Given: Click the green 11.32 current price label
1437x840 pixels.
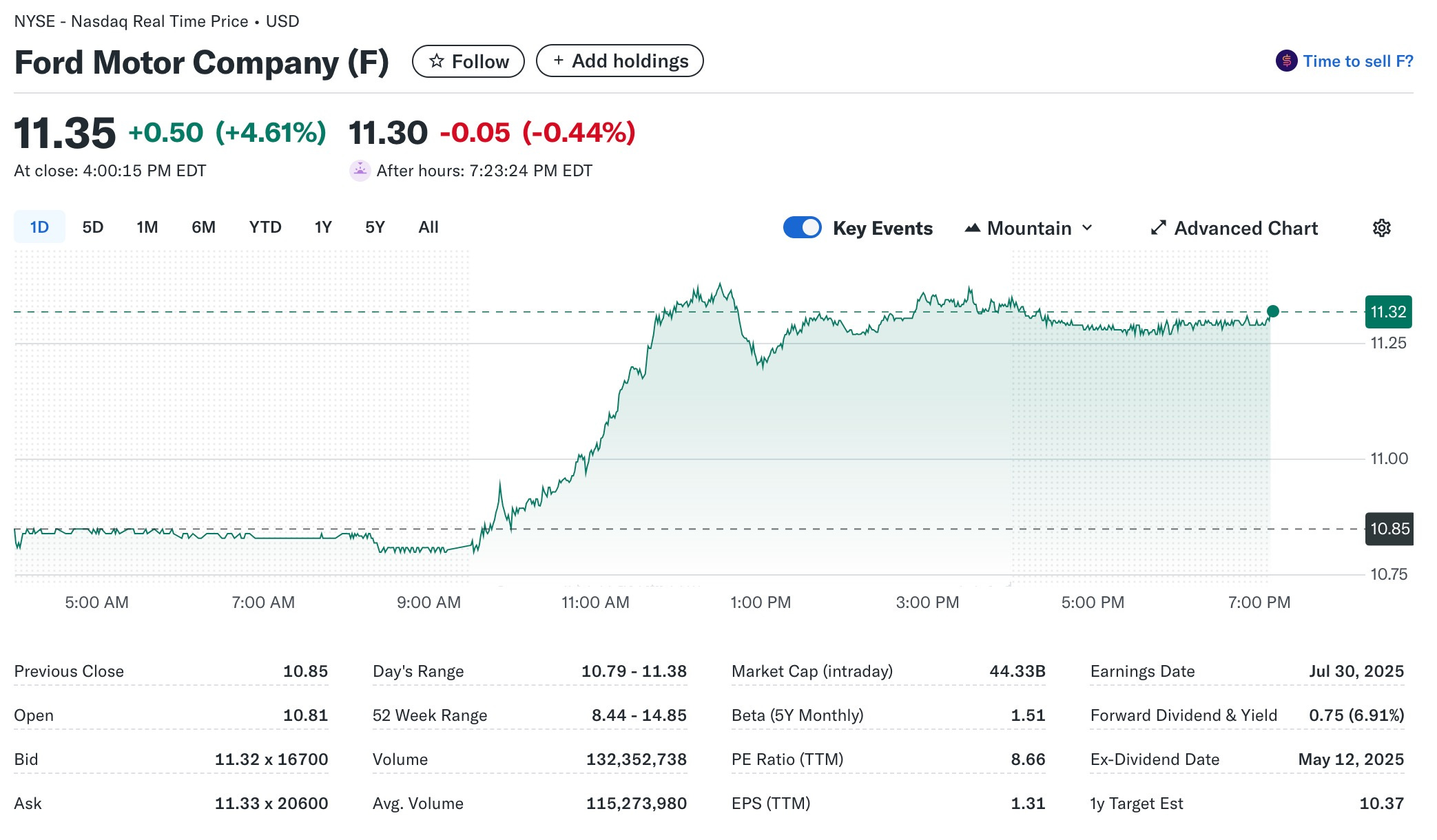Looking at the screenshot, I should pos(1388,312).
